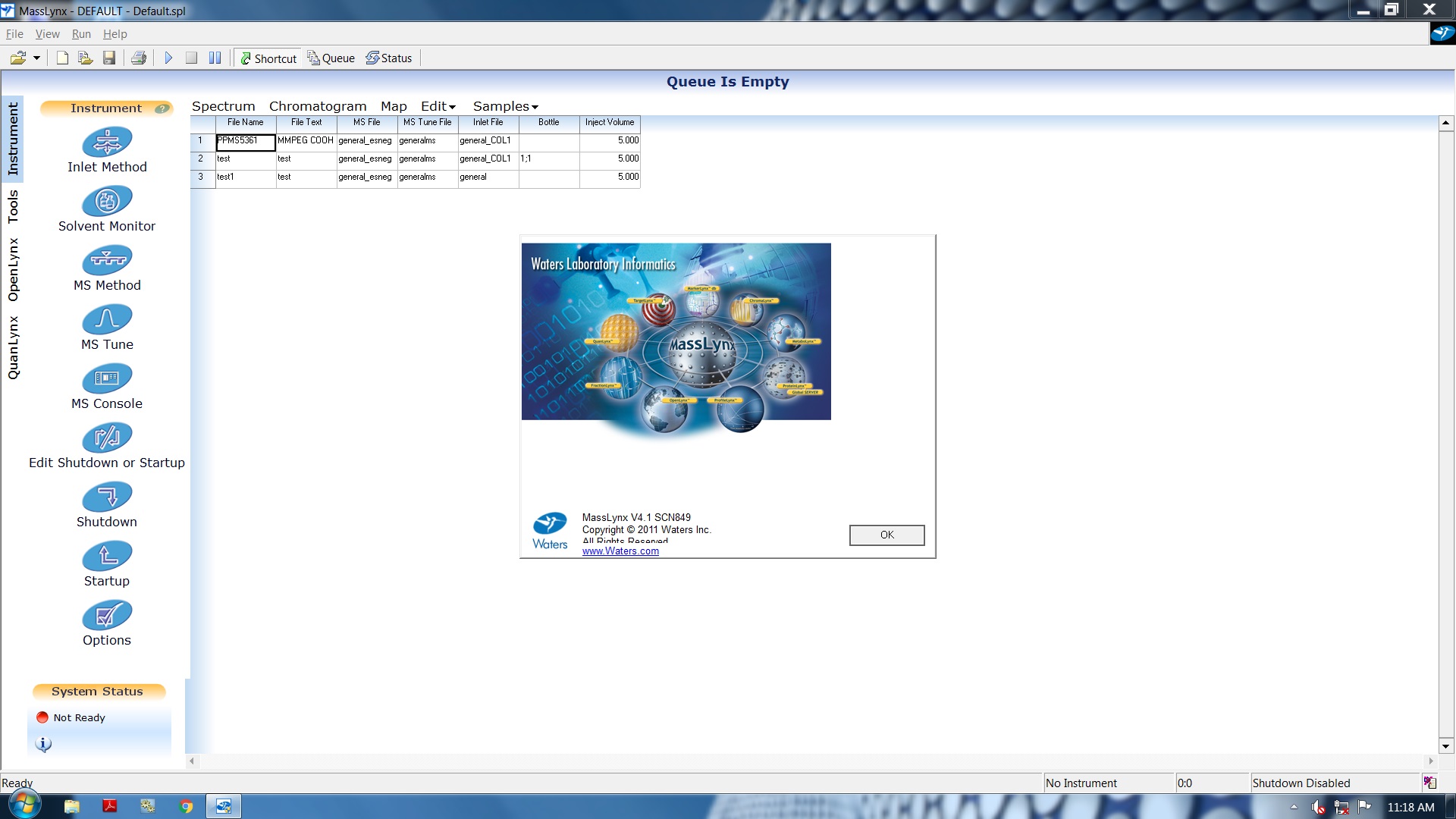Dismiss the MassLynx splash with OK
Viewport: 1456px width, 819px height.
[x=886, y=535]
